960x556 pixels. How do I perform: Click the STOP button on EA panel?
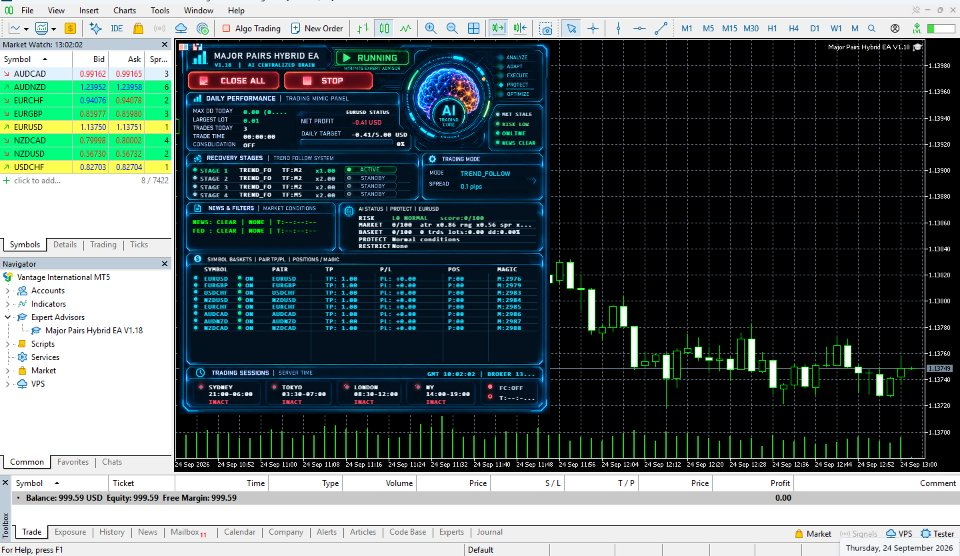coord(328,81)
